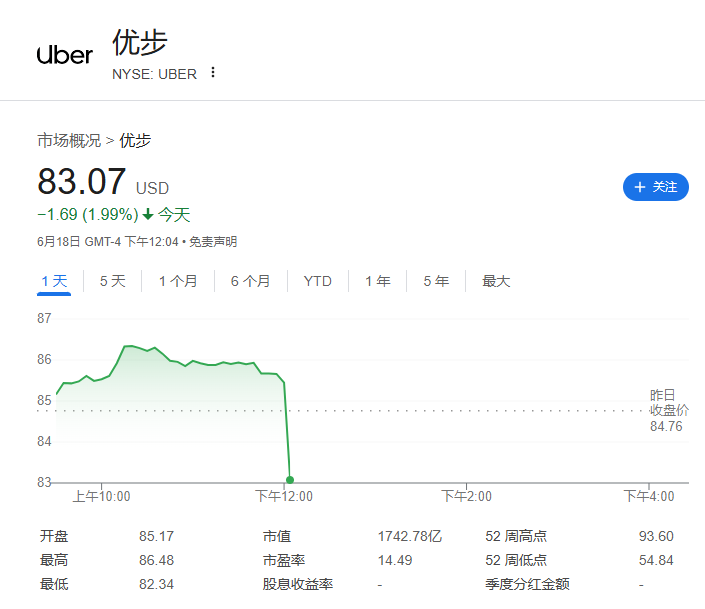This screenshot has height=609, width=705.
Task: Switch to the 5 年 tab
Action: 436,282
